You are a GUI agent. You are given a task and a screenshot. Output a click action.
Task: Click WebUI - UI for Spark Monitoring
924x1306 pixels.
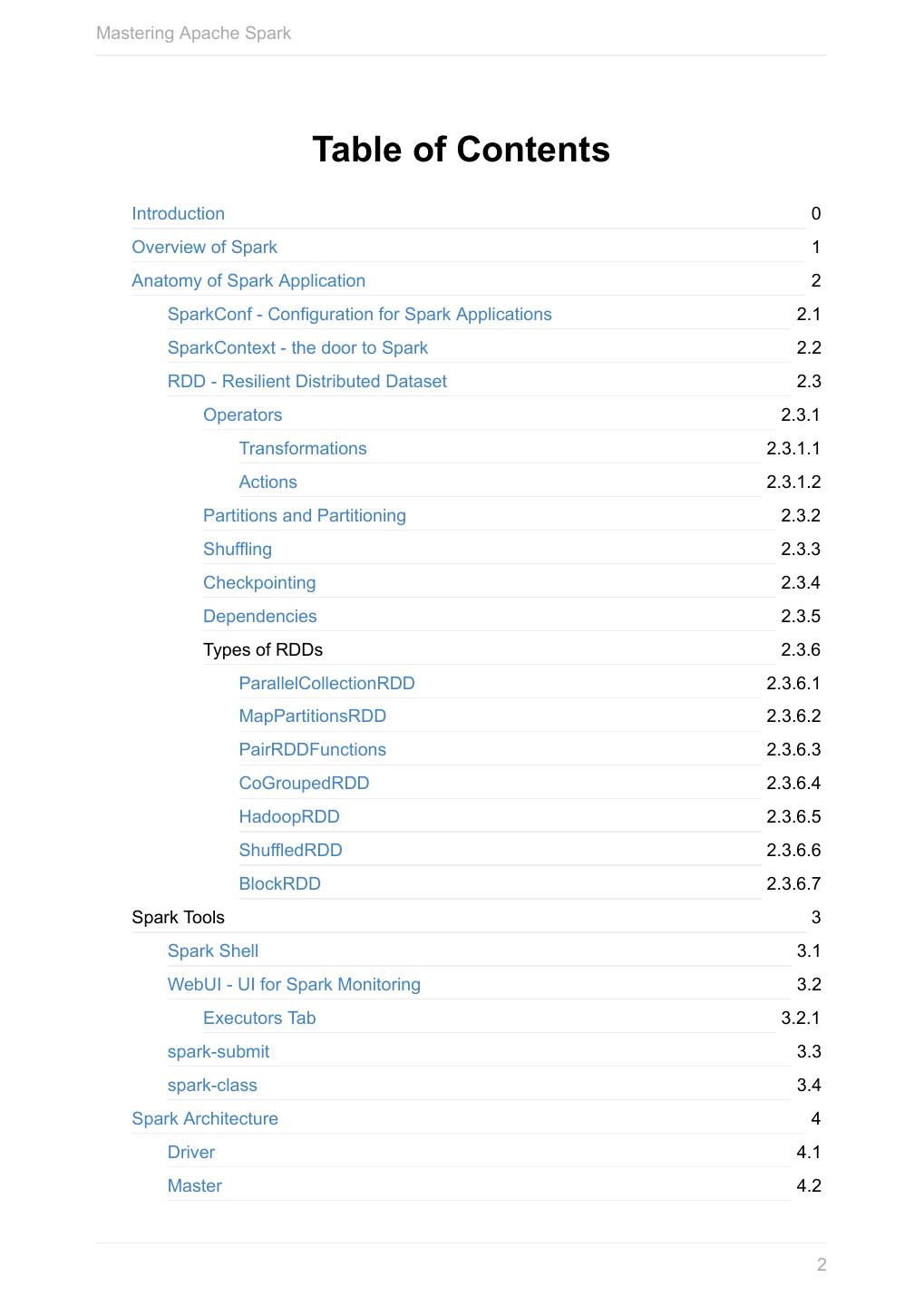click(294, 985)
